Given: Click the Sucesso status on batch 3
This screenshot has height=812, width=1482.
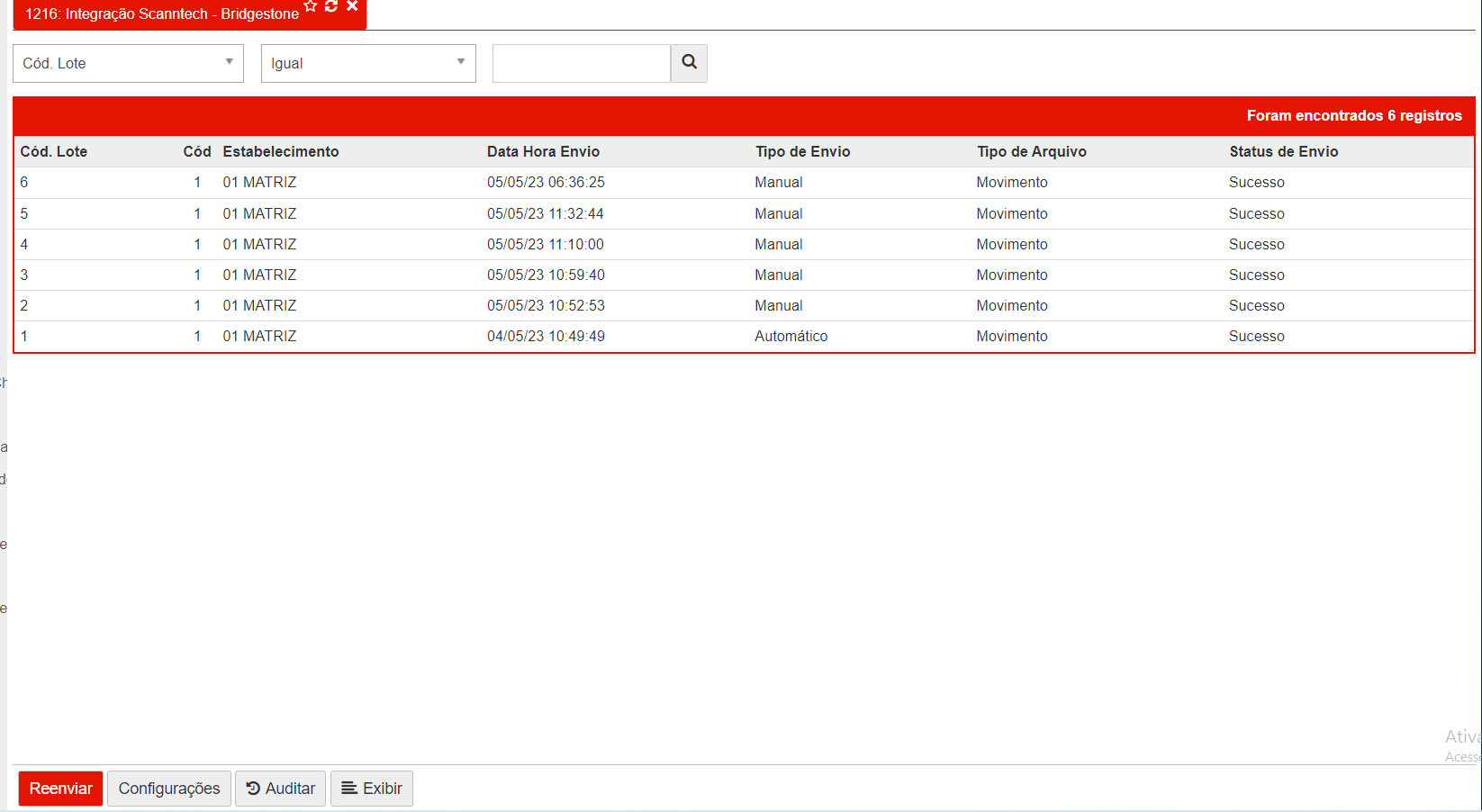Looking at the screenshot, I should click(x=1256, y=275).
